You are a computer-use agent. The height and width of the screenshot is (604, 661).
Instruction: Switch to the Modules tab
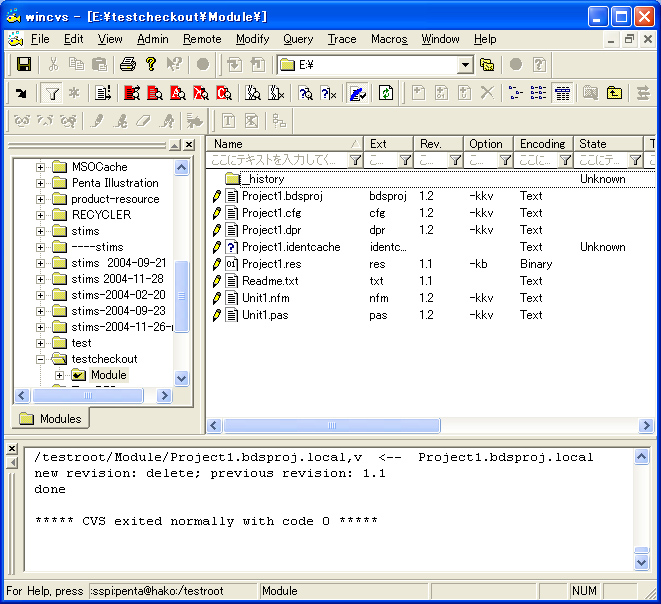tap(51, 419)
